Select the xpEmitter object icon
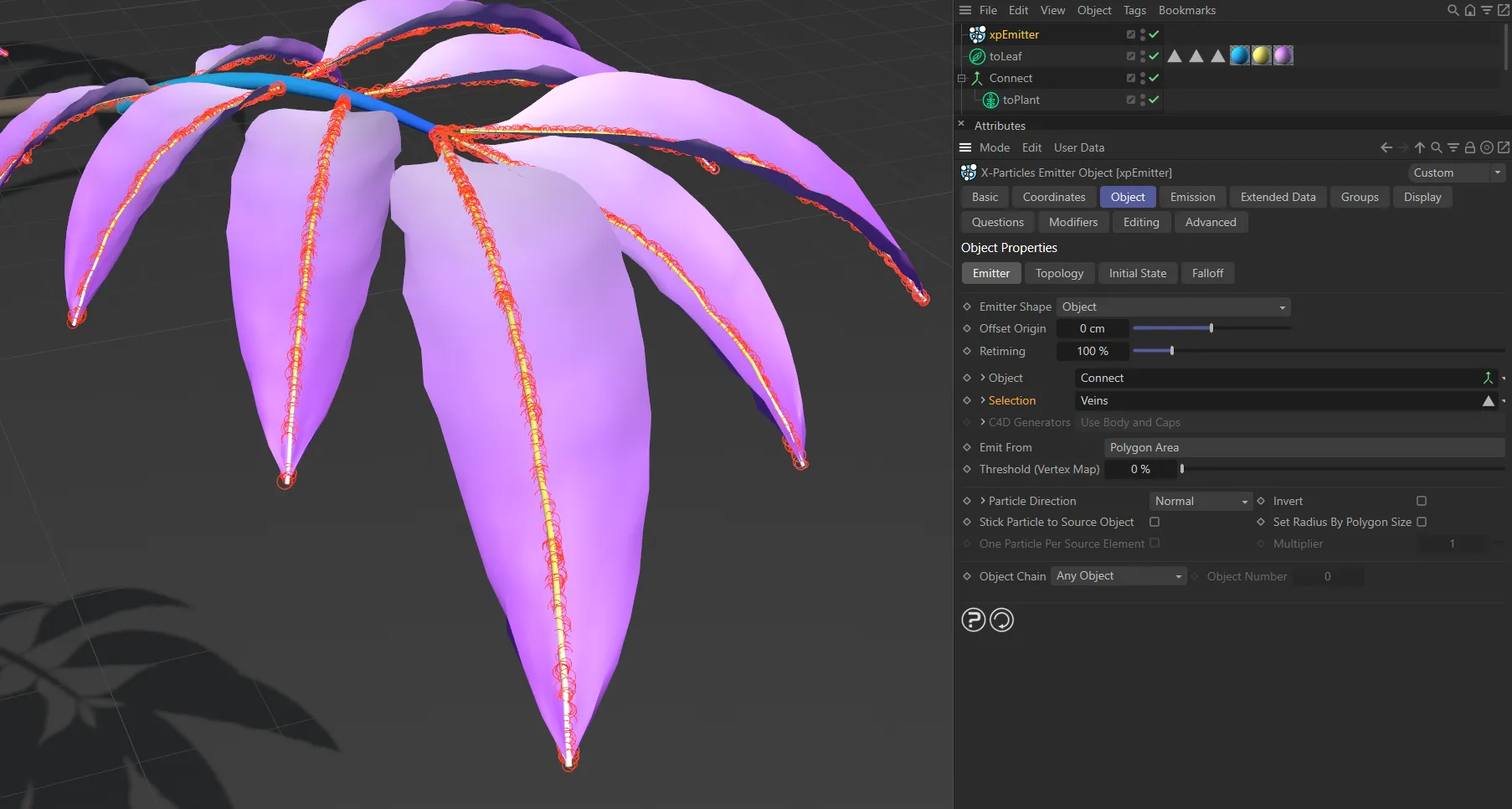 [976, 34]
